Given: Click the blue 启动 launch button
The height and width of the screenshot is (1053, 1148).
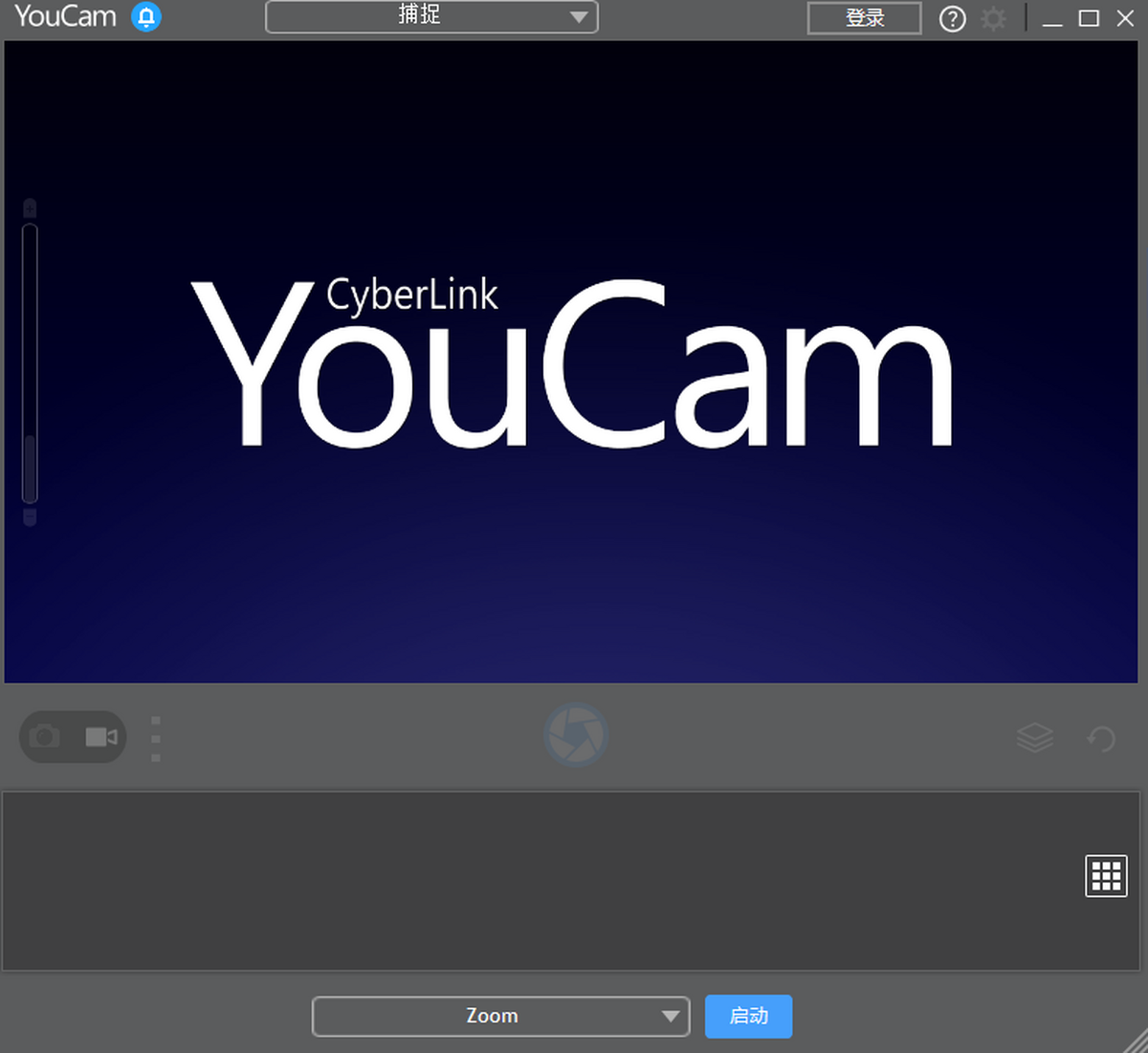Looking at the screenshot, I should pyautogui.click(x=748, y=1016).
